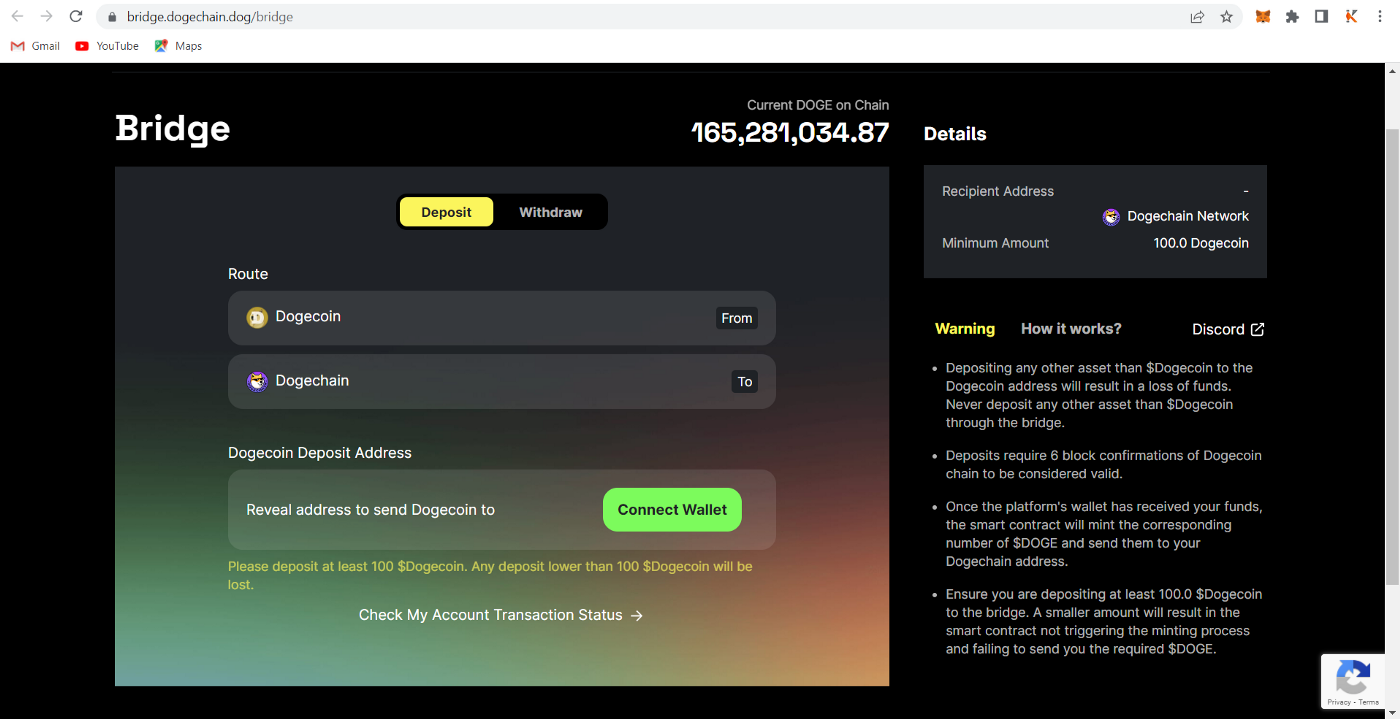Image resolution: width=1400 pixels, height=719 pixels.
Task: Open the YouTube bookmark
Action: 107,46
